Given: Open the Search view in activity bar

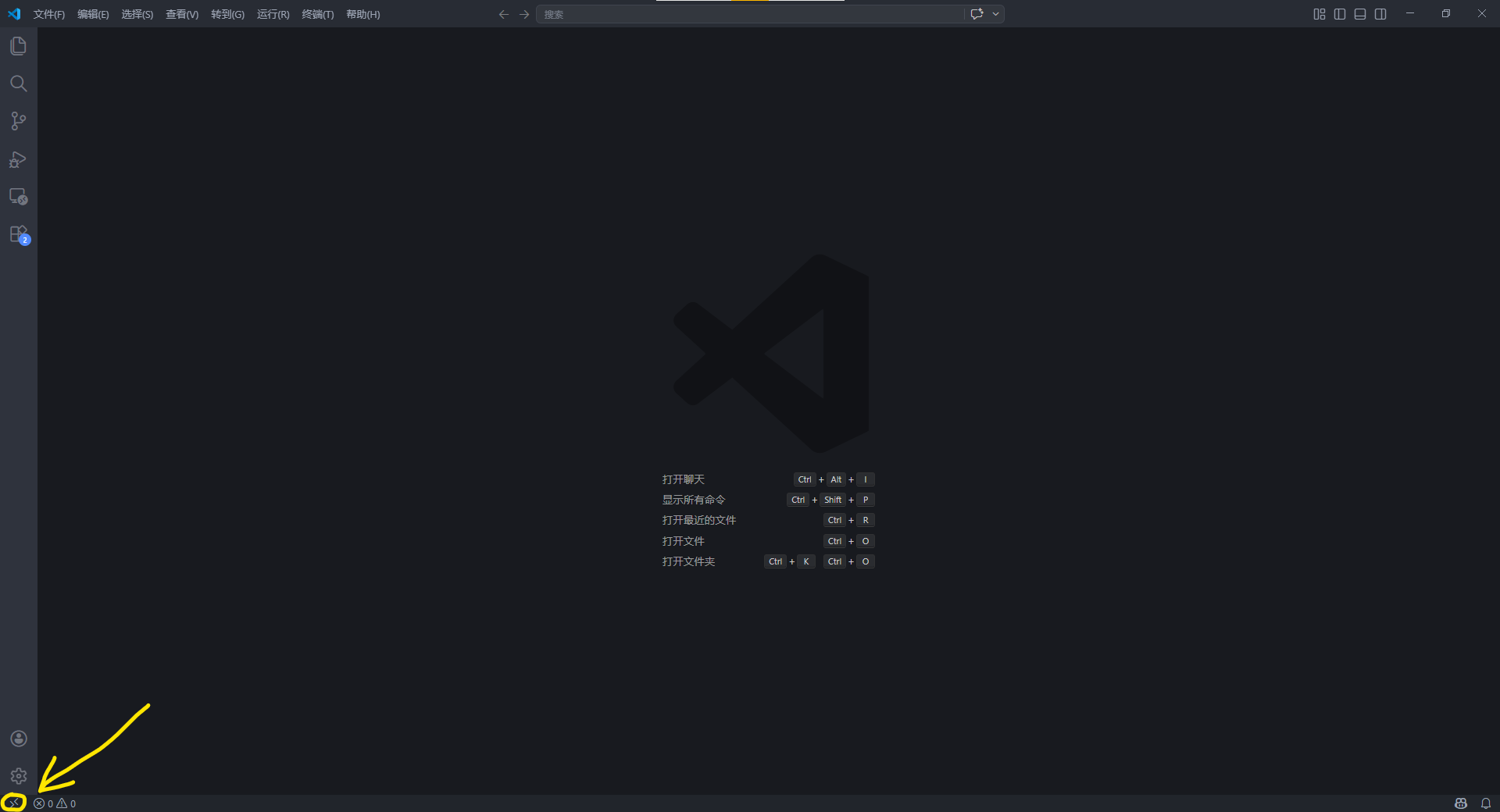Looking at the screenshot, I should [x=18, y=84].
